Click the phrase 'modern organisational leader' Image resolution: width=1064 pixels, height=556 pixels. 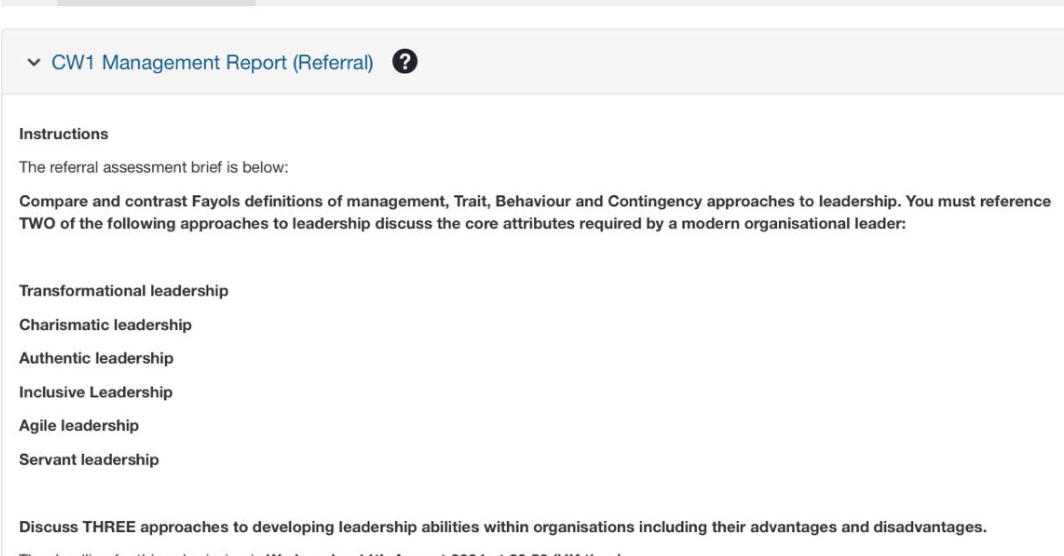[x=793, y=223]
